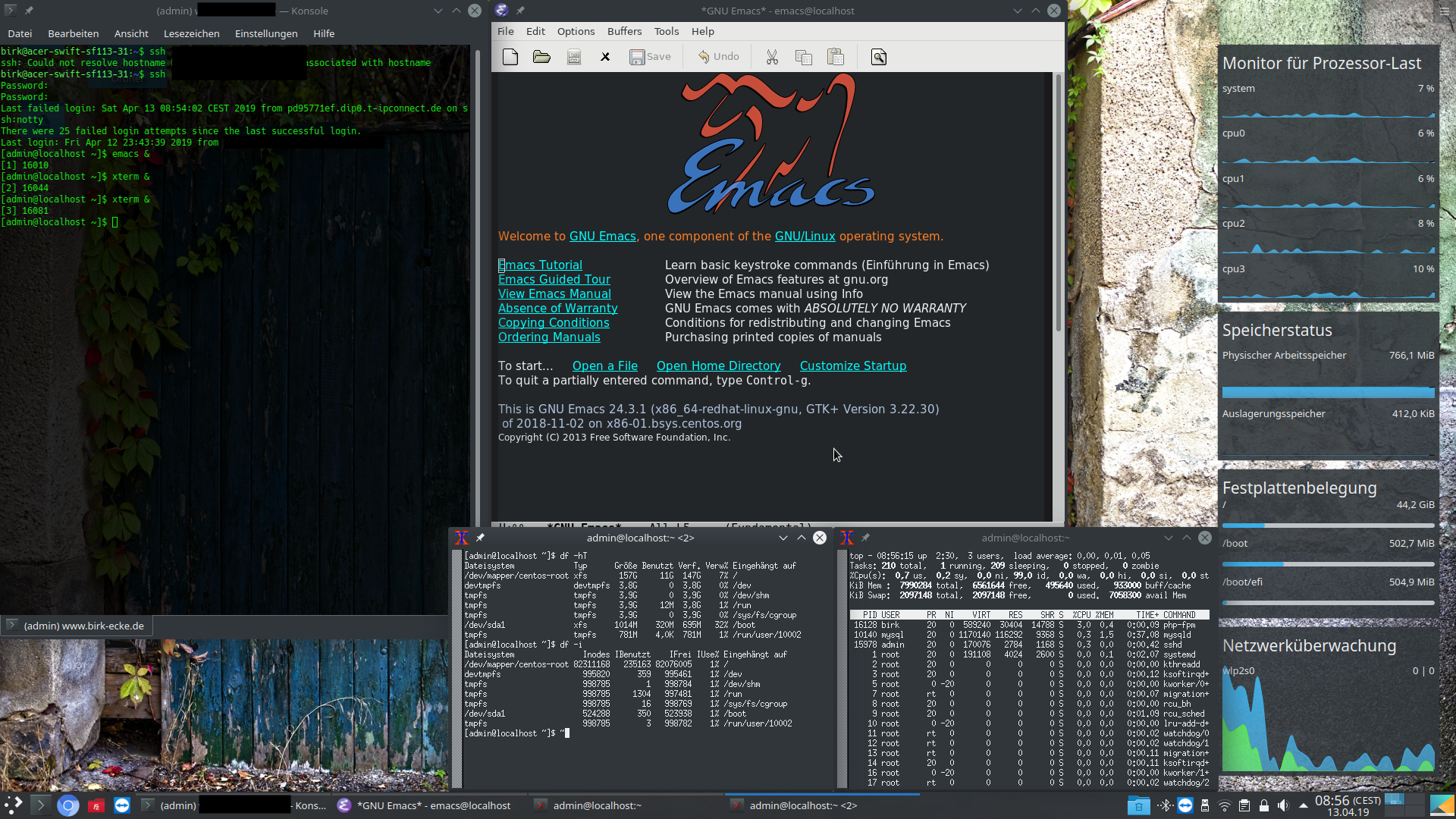This screenshot has height=819, width=1456.
Task: Open the trash folder in the system tray
Action: tap(1138, 805)
